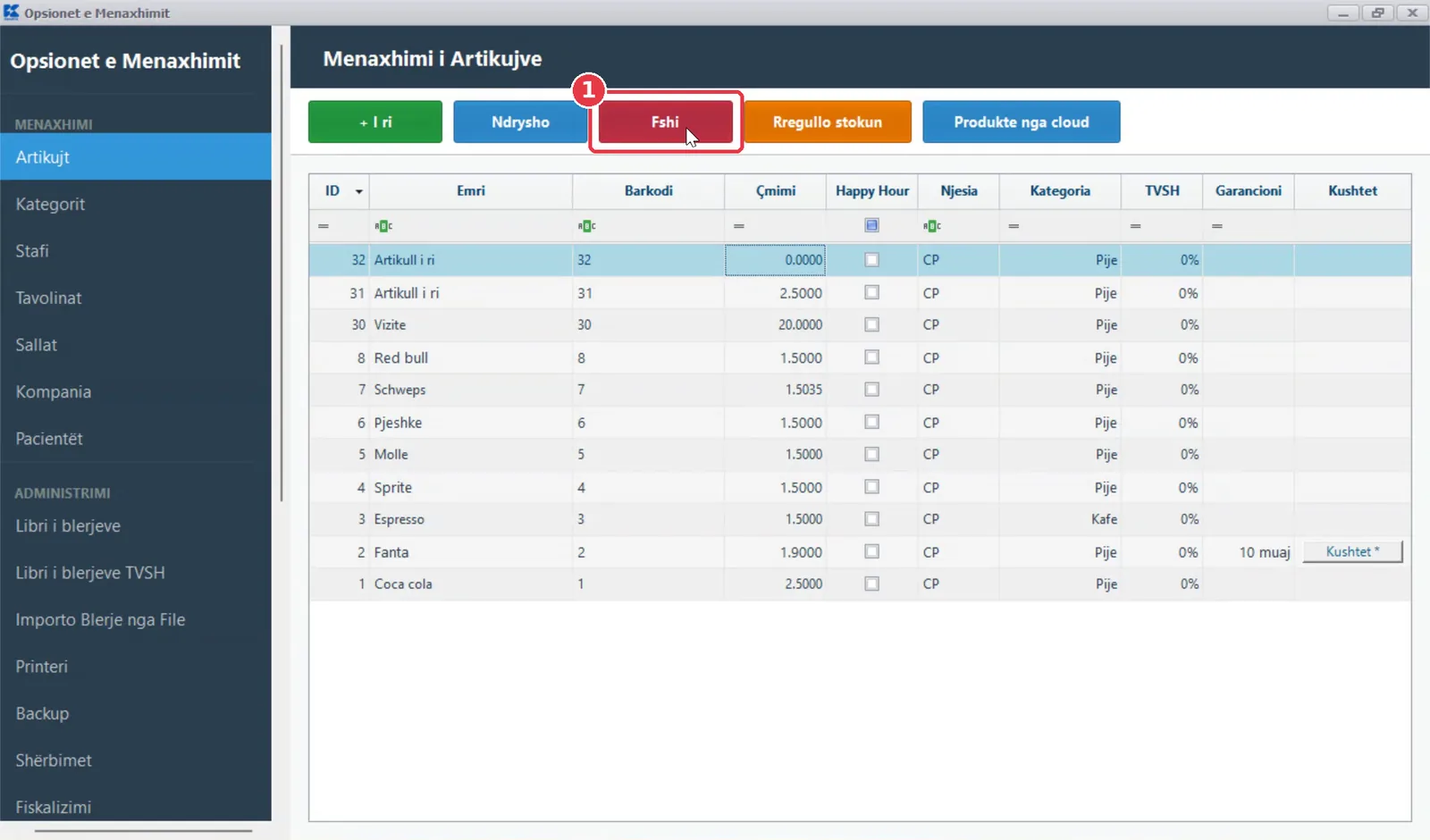The width and height of the screenshot is (1430, 840).
Task: Open Stafi in the sidebar
Action: [136, 251]
